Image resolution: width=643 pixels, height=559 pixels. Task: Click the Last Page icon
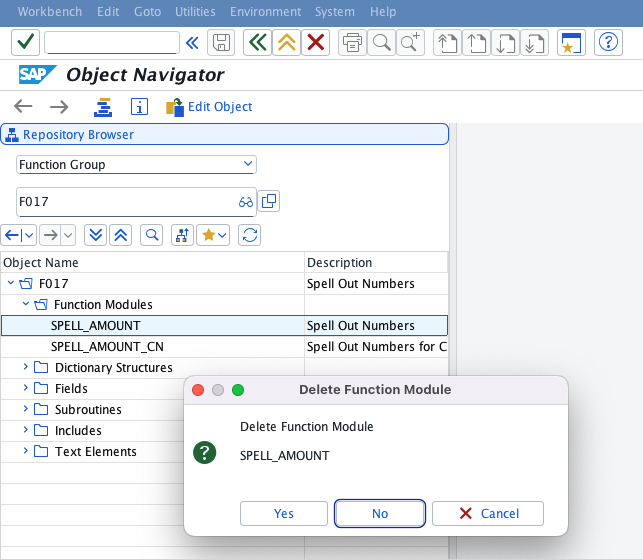[x=535, y=42]
